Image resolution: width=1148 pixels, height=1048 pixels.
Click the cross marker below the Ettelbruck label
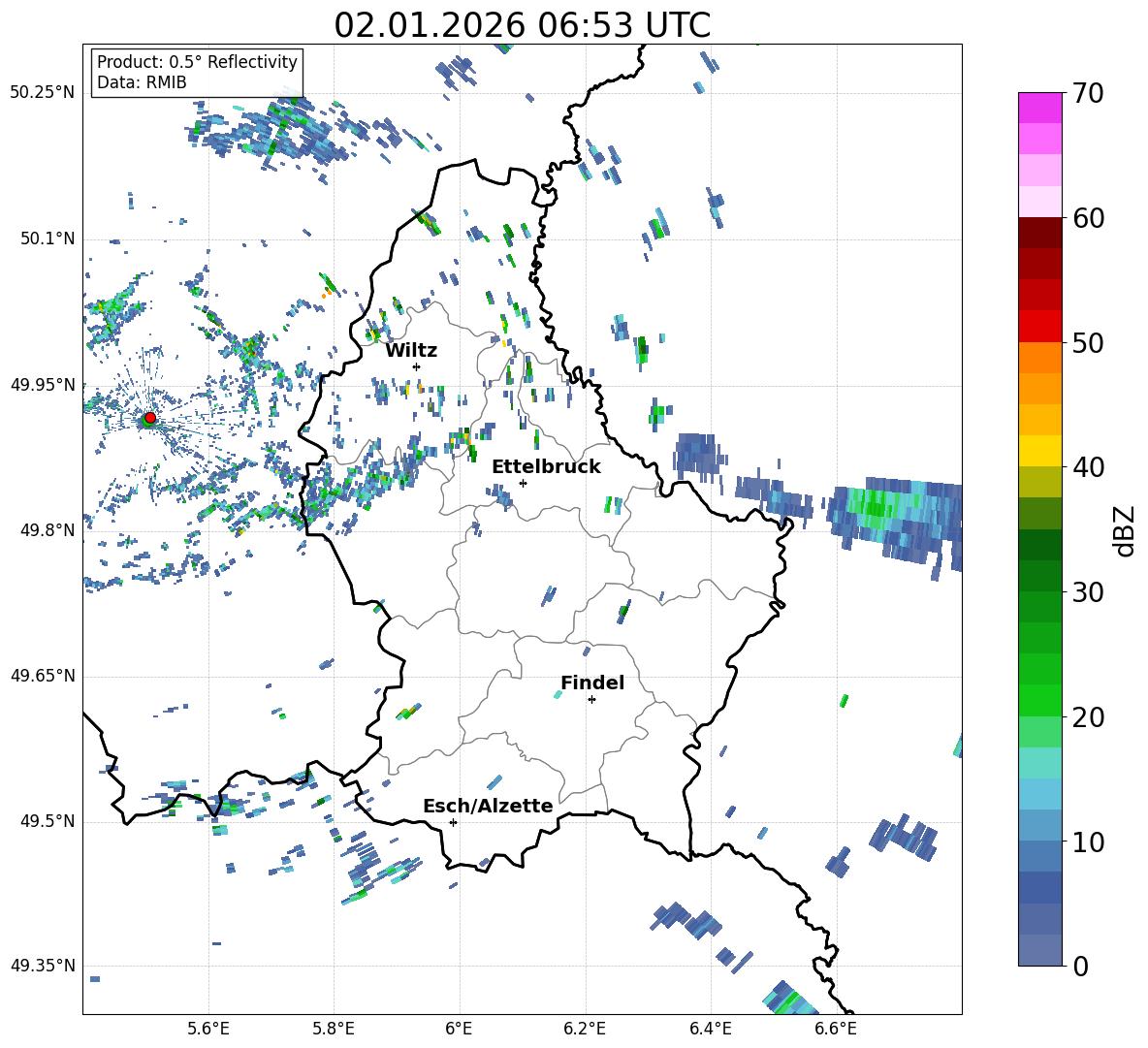[523, 483]
